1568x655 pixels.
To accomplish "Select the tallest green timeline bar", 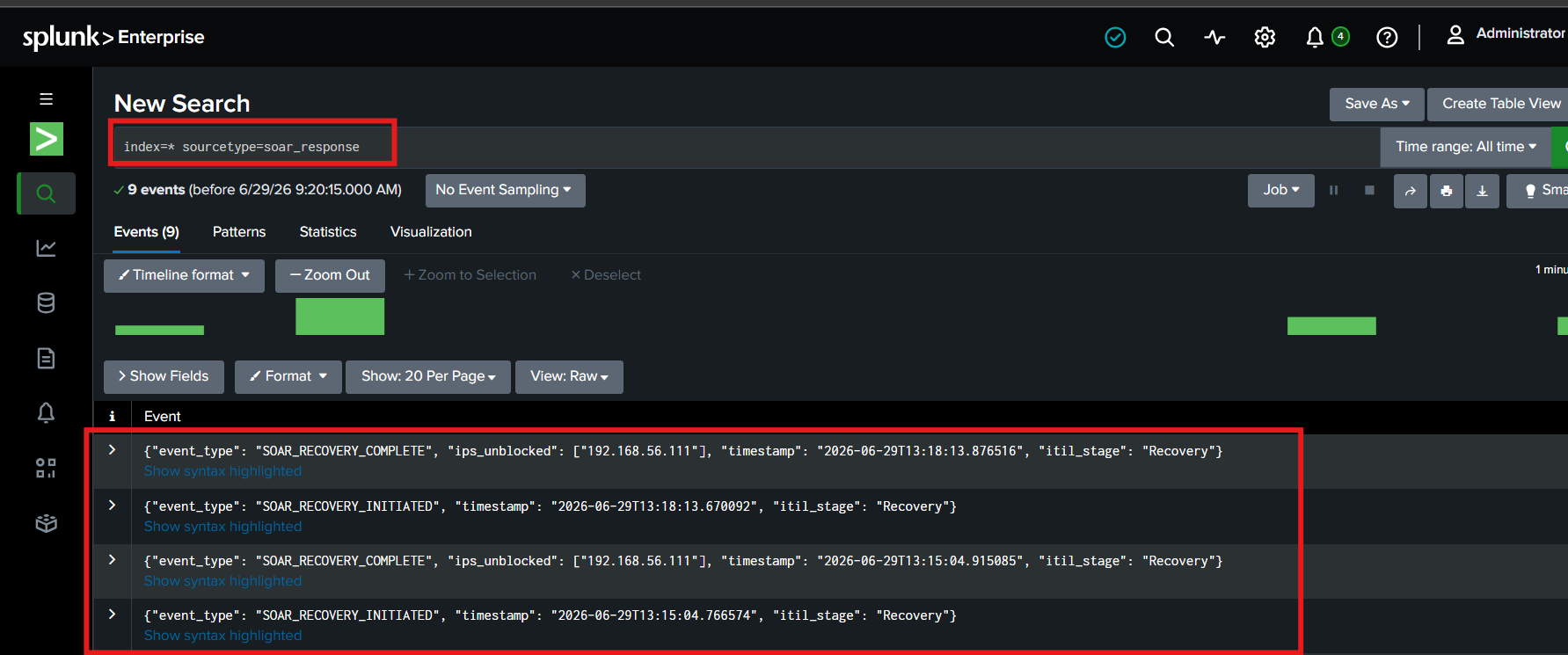I will pyautogui.click(x=339, y=317).
